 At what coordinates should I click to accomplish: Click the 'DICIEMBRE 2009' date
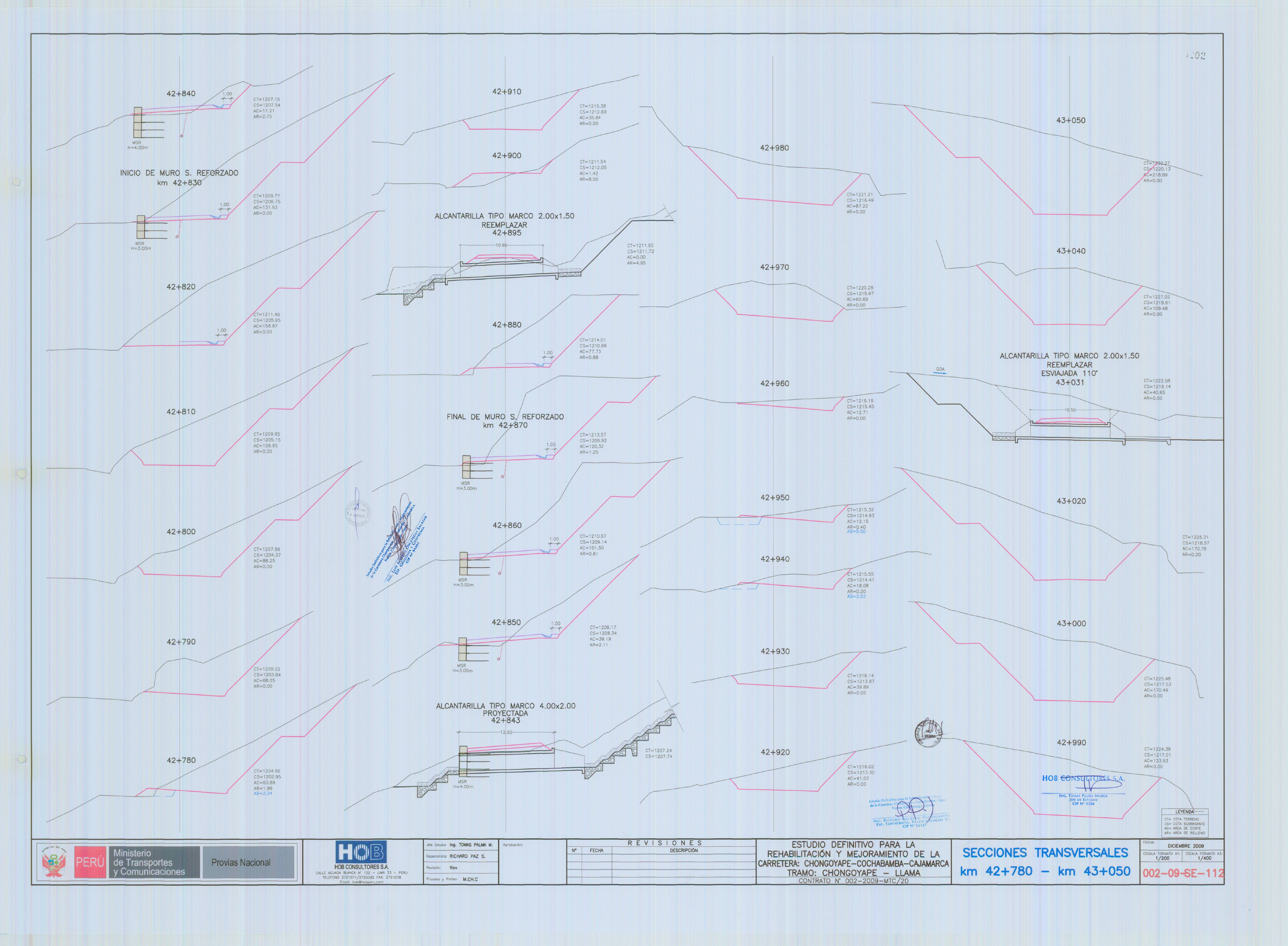pos(1186,846)
